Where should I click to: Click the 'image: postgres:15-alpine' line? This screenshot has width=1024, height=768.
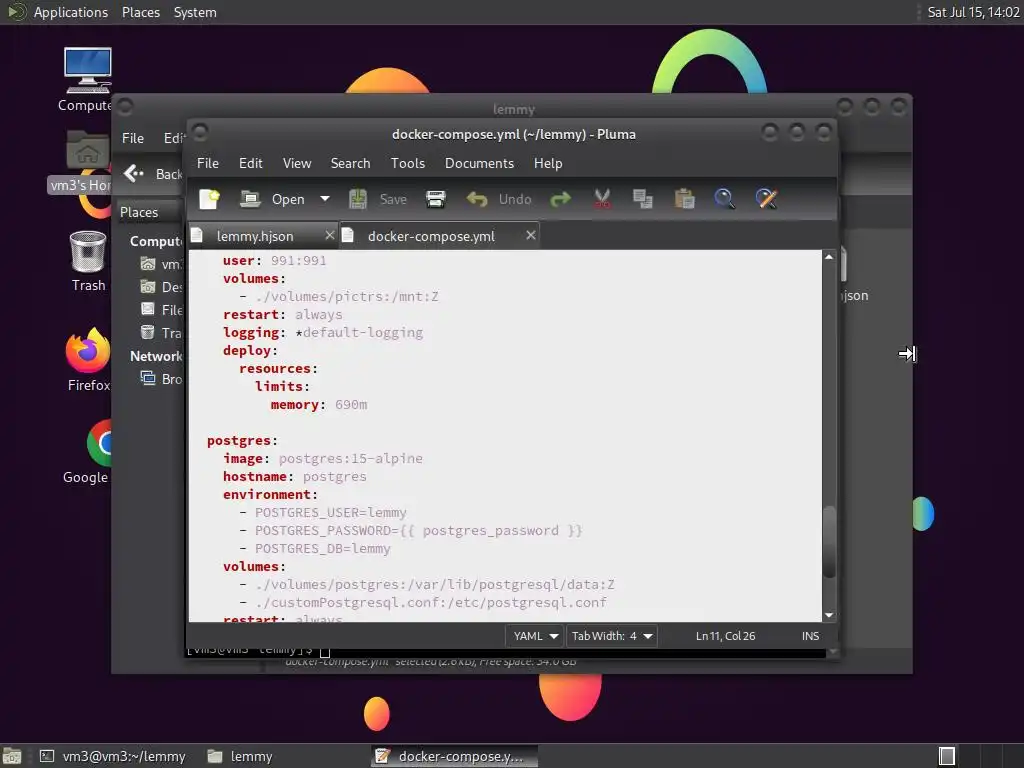point(323,458)
